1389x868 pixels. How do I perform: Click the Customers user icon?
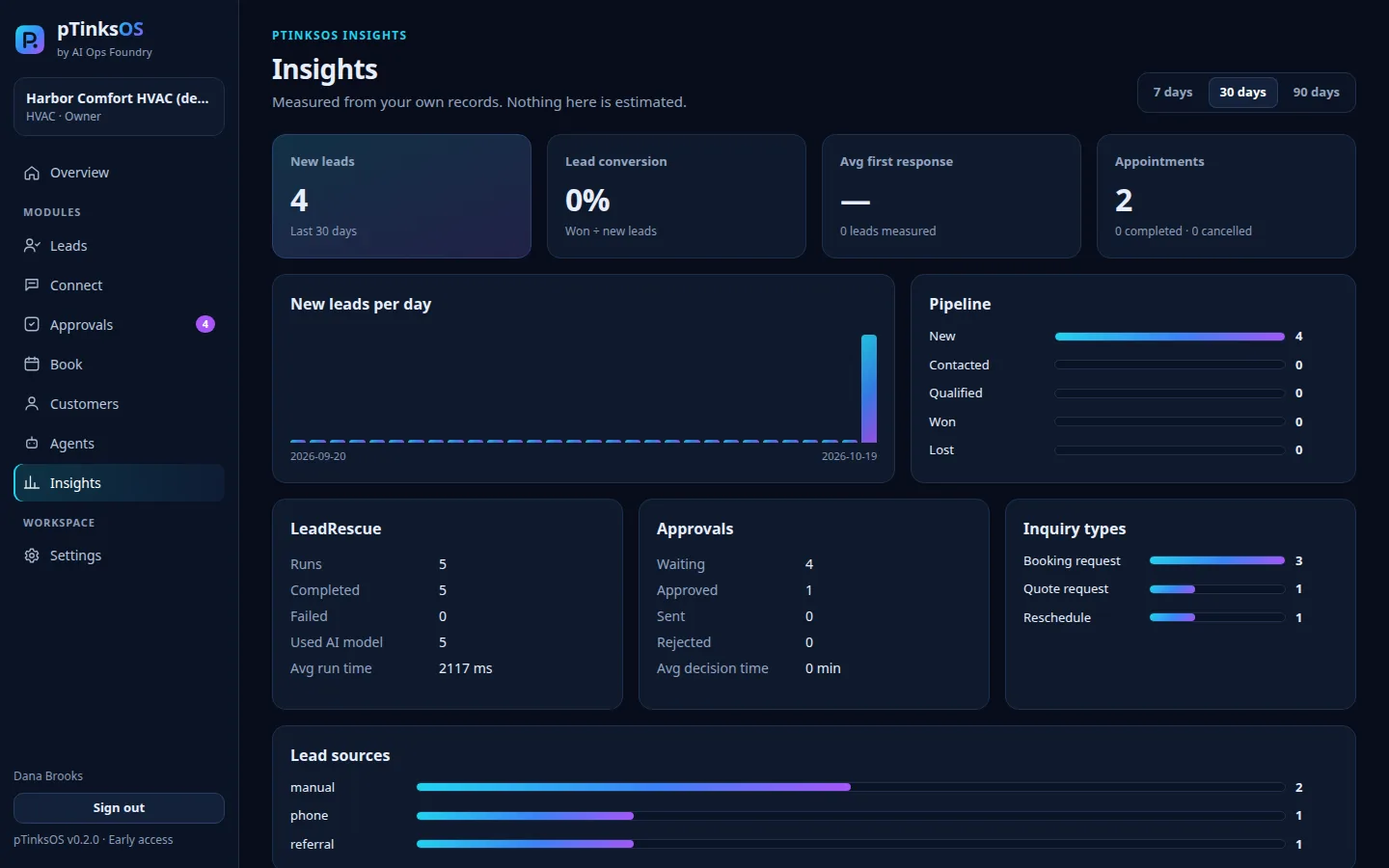pyautogui.click(x=32, y=404)
